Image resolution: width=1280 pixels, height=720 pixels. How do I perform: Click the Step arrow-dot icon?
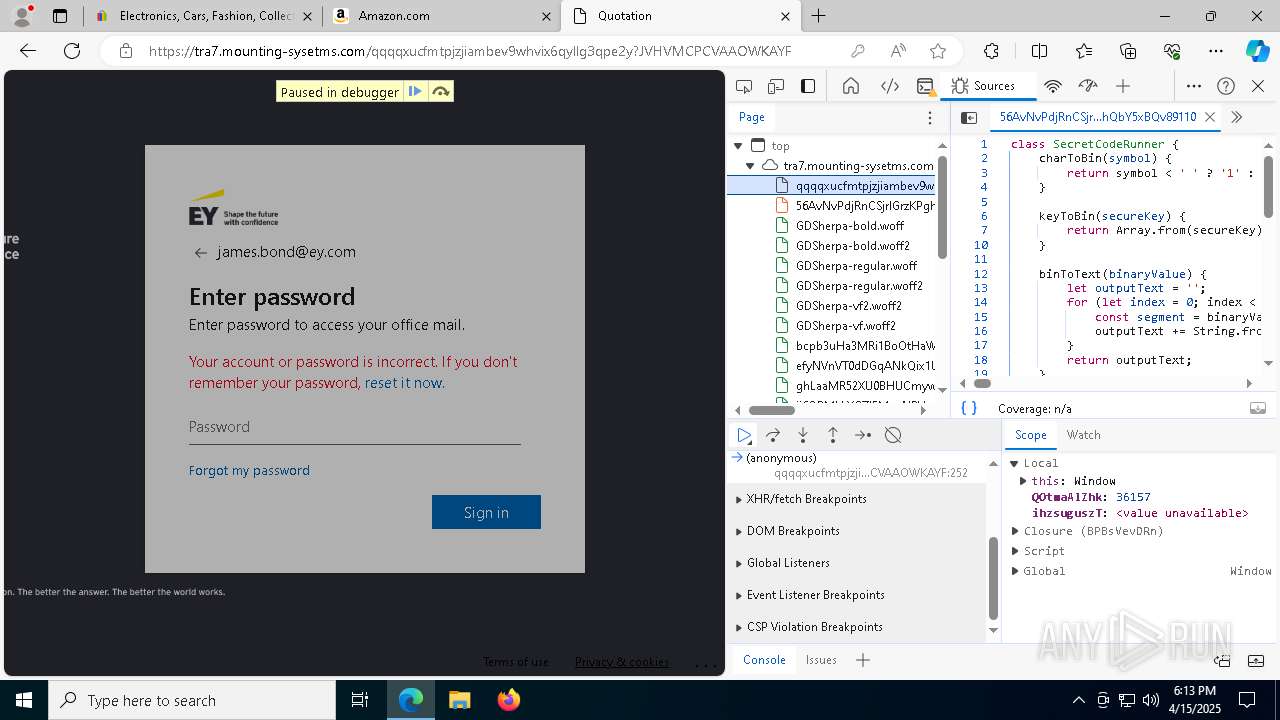tap(863, 435)
